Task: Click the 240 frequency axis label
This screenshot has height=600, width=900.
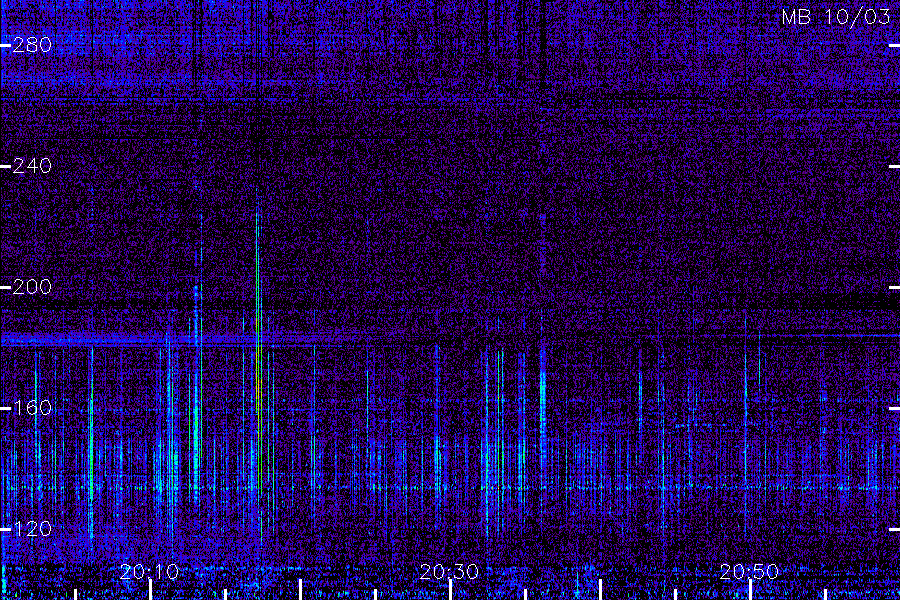Action: coord(32,166)
